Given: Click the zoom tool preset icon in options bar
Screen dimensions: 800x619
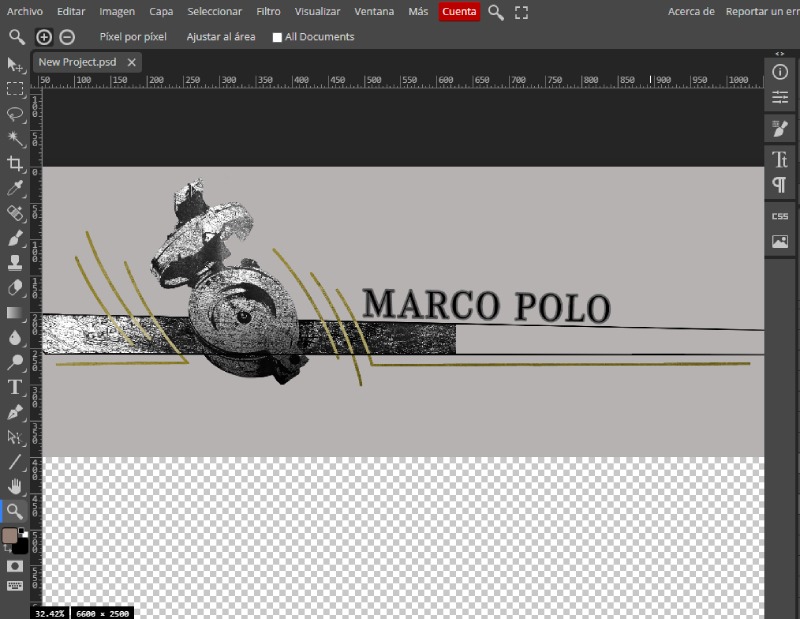Looking at the screenshot, I should pos(17,37).
